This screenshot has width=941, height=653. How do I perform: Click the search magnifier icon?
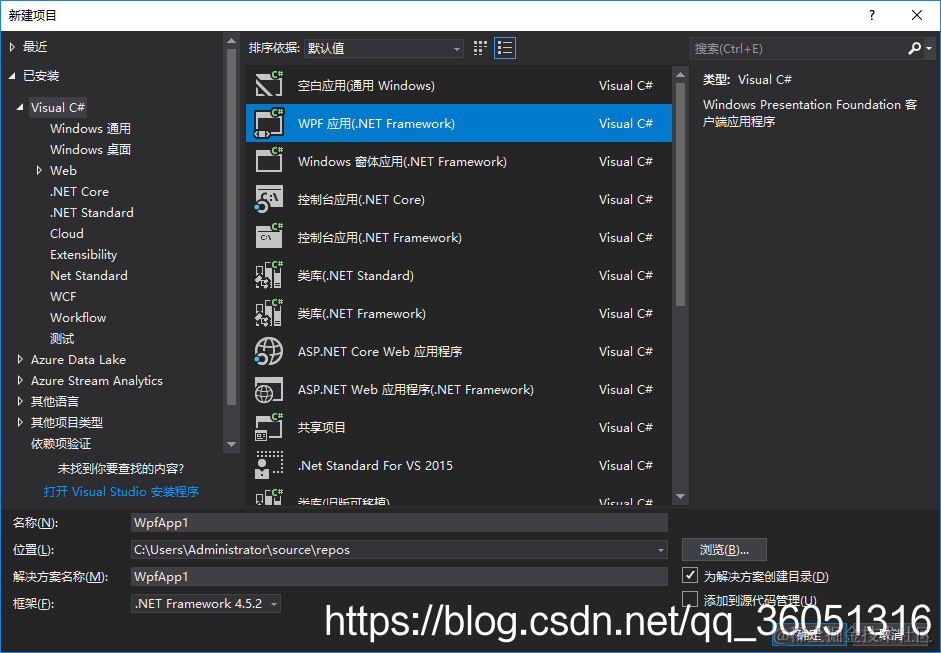915,48
